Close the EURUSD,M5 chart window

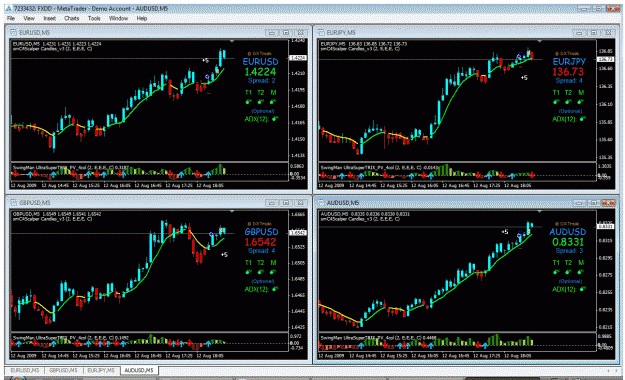(301, 33)
